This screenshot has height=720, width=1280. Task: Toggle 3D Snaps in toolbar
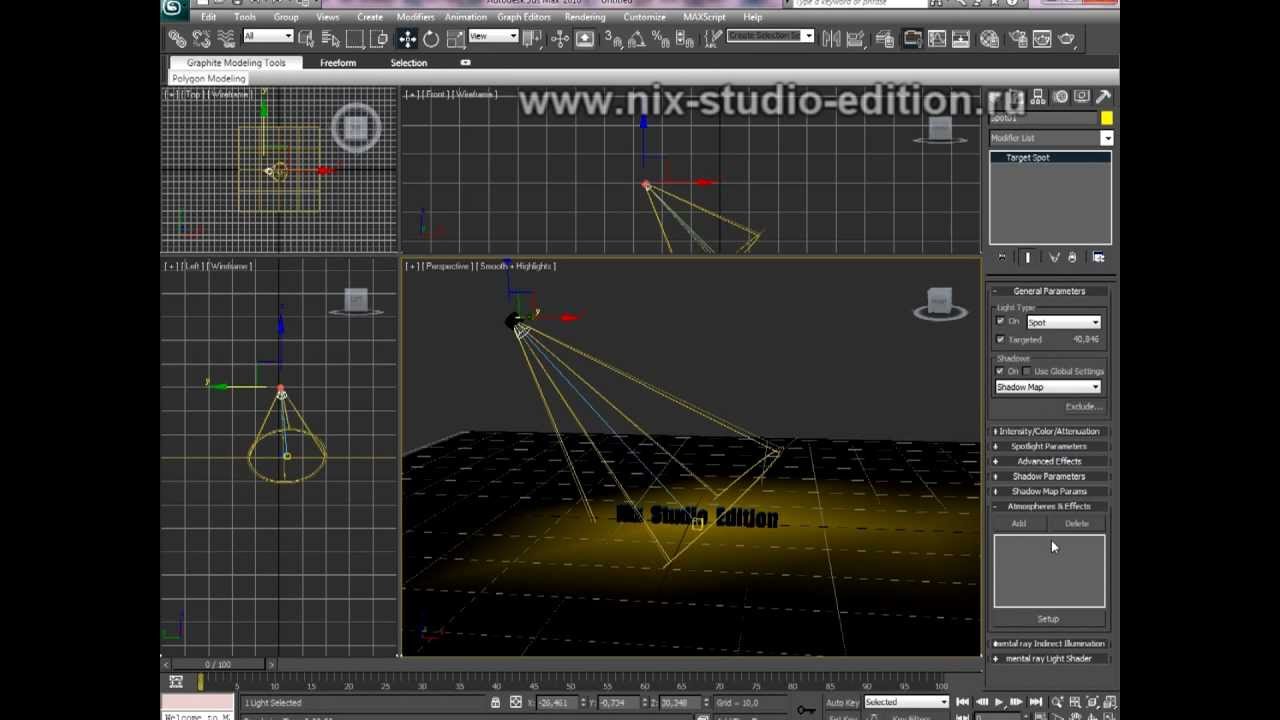point(613,39)
